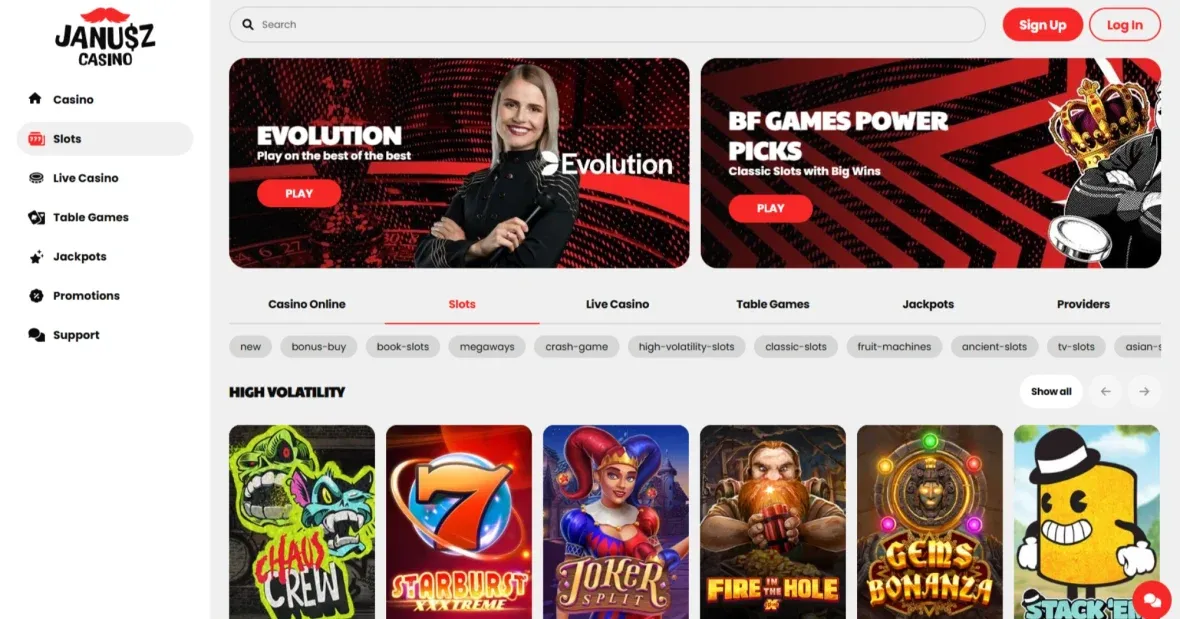Filter by the bonus-buy tag

pos(318,347)
